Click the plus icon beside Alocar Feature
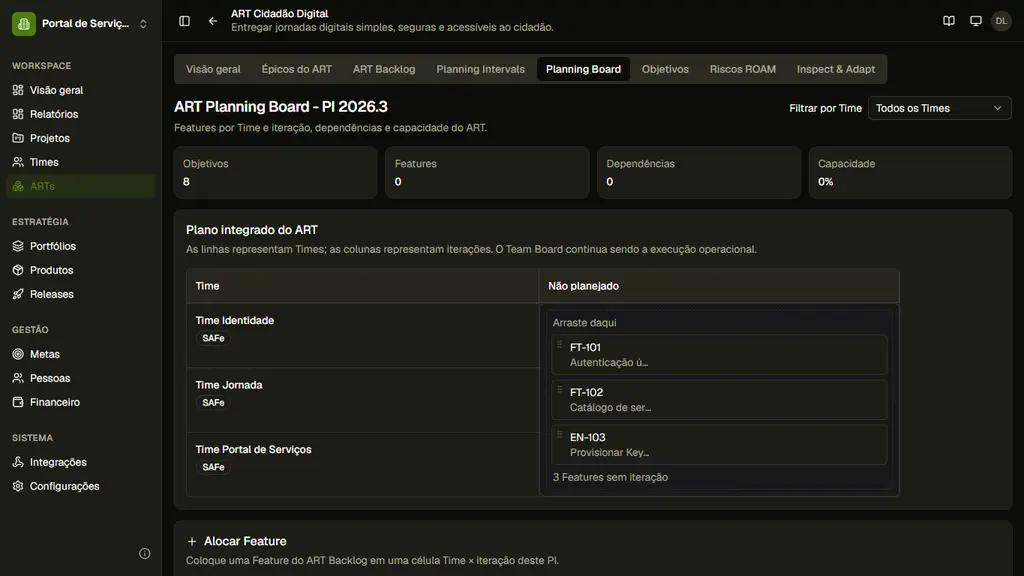1024x576 pixels. [192, 541]
